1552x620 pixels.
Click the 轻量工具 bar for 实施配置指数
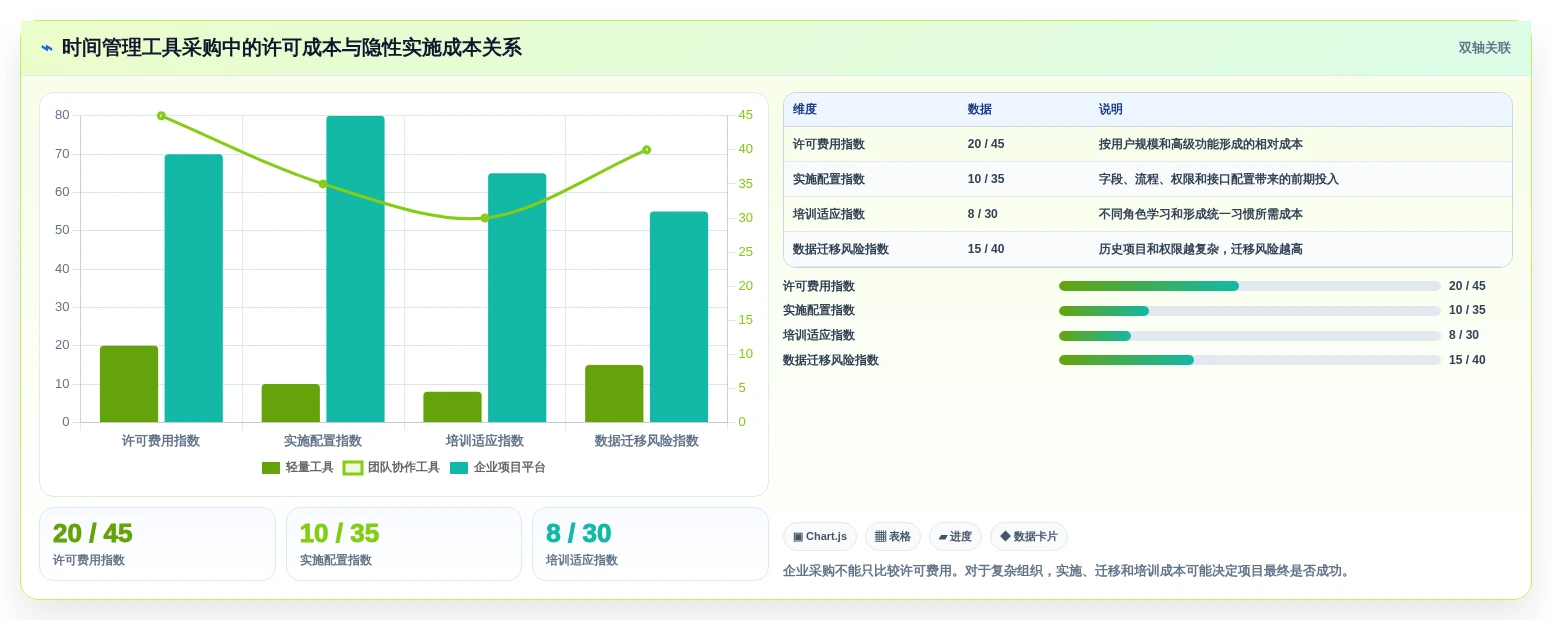click(x=291, y=403)
